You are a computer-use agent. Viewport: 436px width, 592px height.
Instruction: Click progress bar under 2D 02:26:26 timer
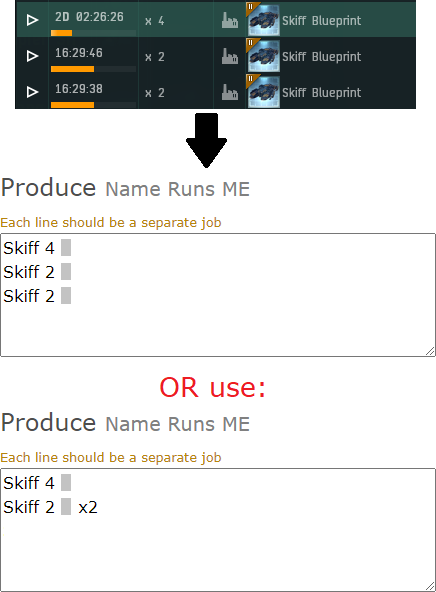93,33
